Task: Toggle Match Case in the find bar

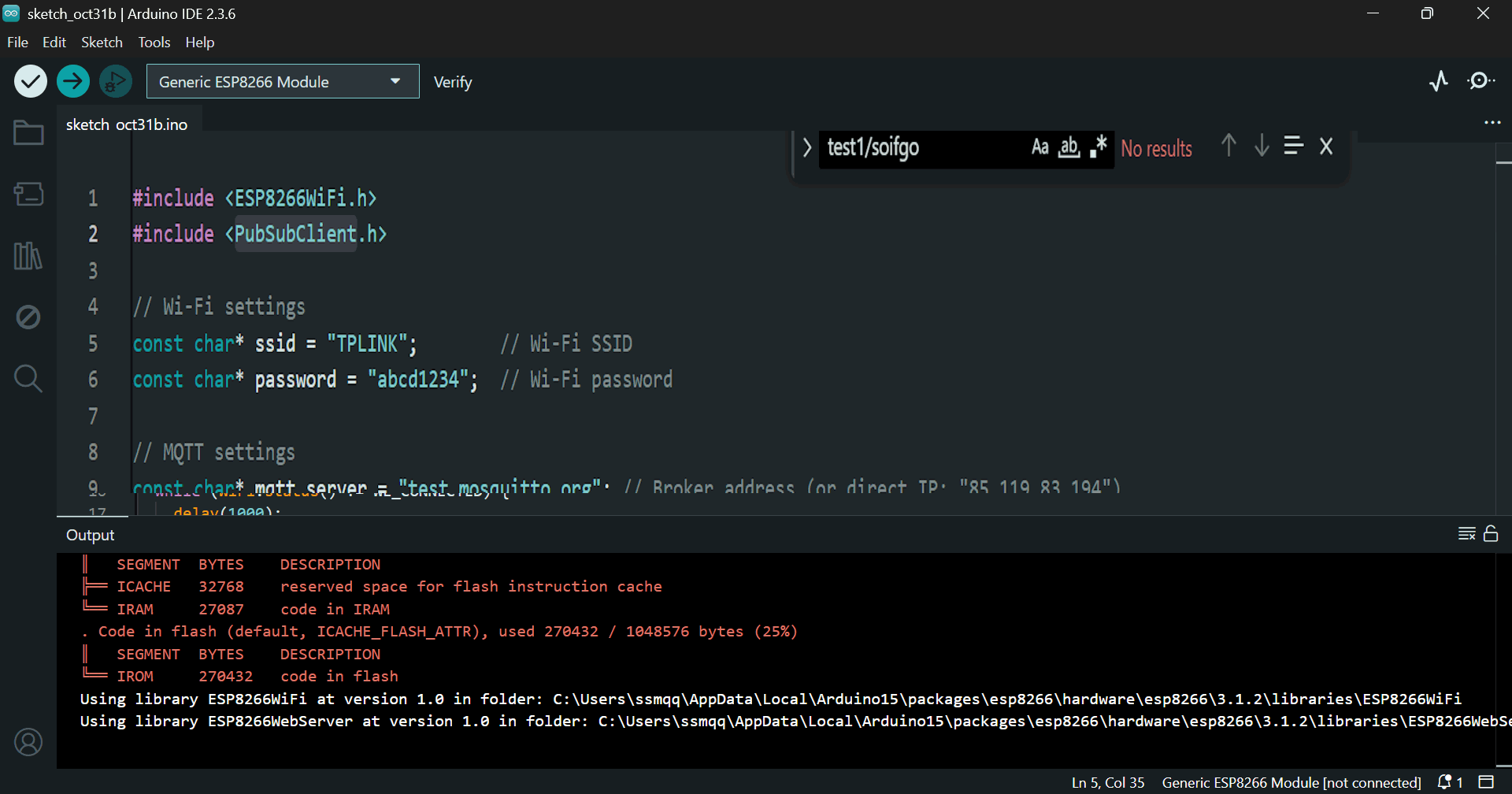Action: (x=1040, y=147)
